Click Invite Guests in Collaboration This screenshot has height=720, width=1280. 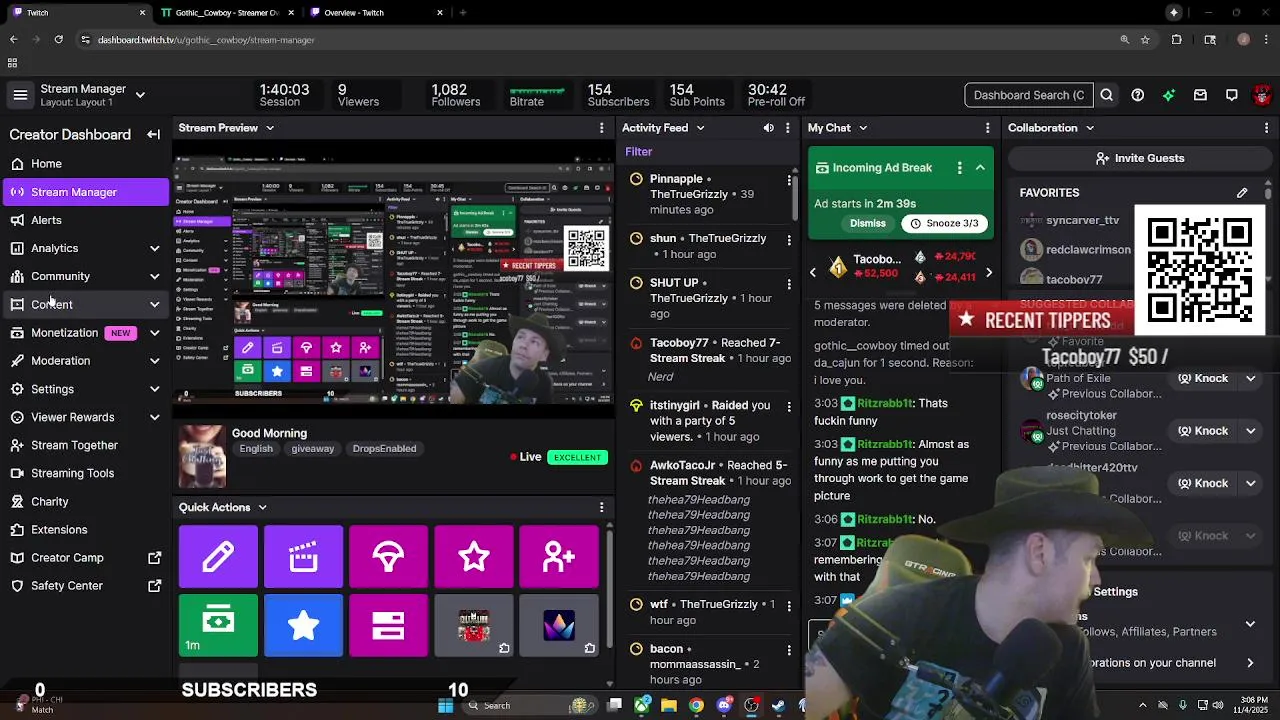click(1139, 158)
